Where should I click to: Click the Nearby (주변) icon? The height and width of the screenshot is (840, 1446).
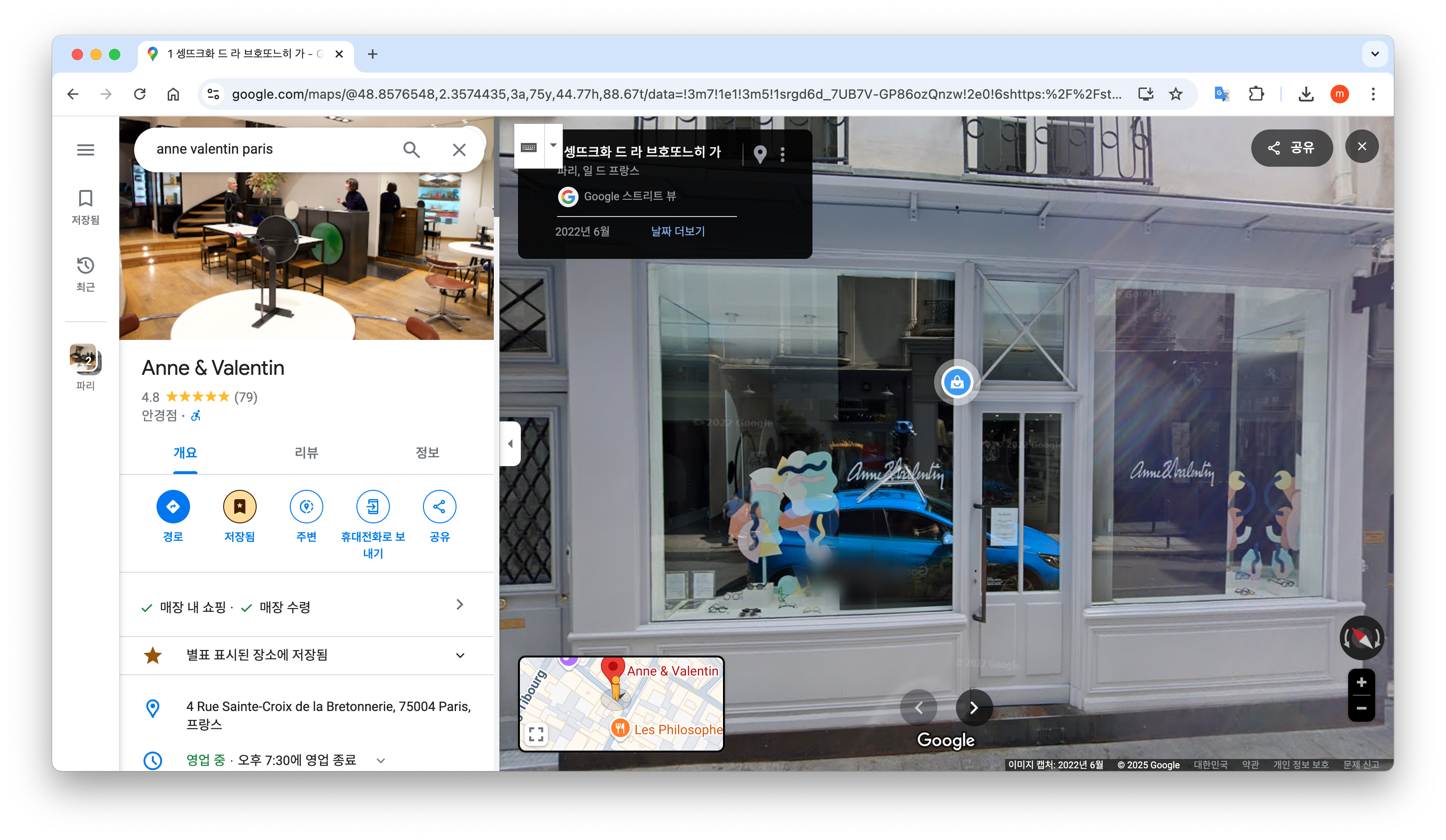tap(306, 506)
